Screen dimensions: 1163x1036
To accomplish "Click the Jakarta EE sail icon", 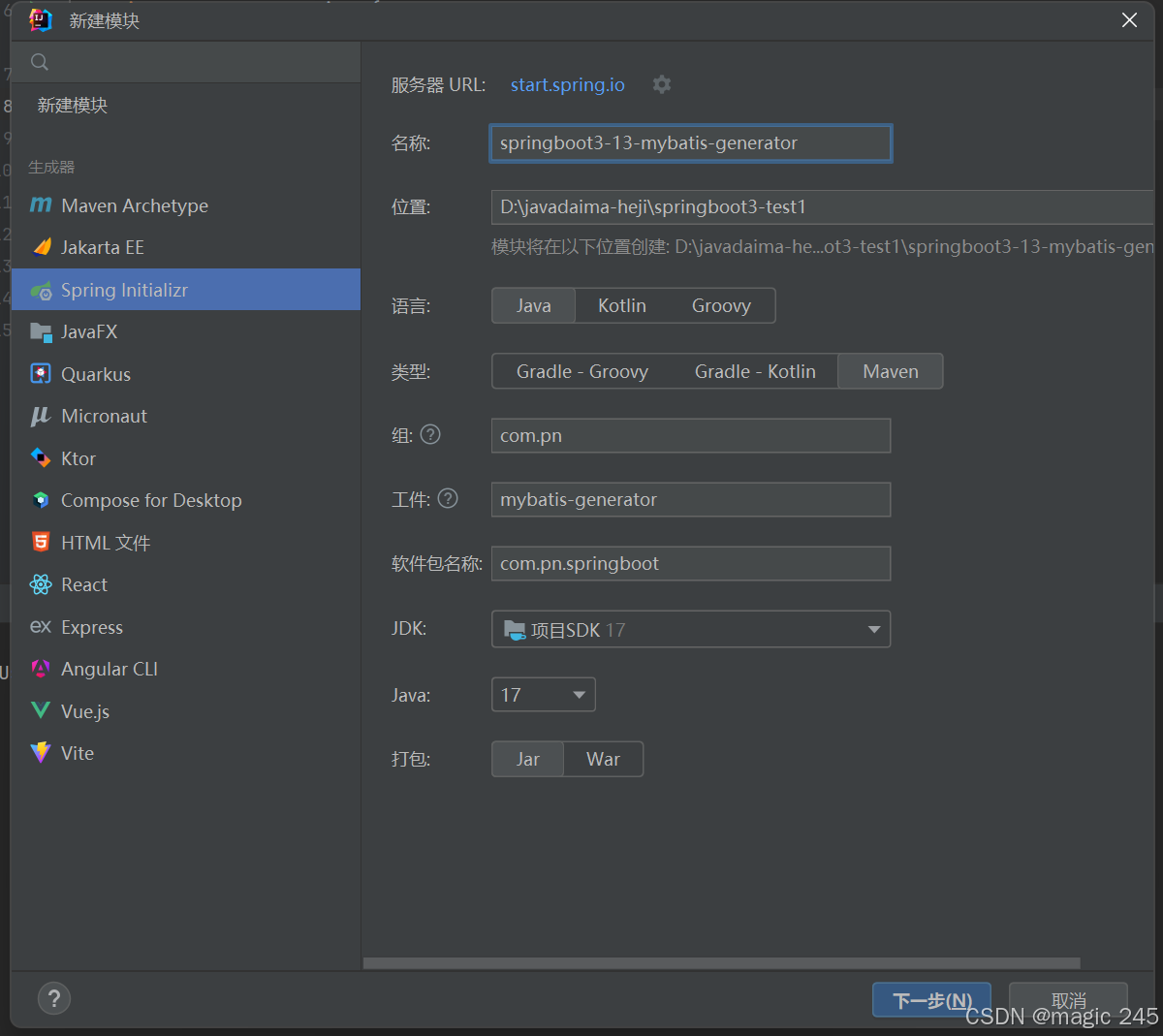I will tap(41, 247).
